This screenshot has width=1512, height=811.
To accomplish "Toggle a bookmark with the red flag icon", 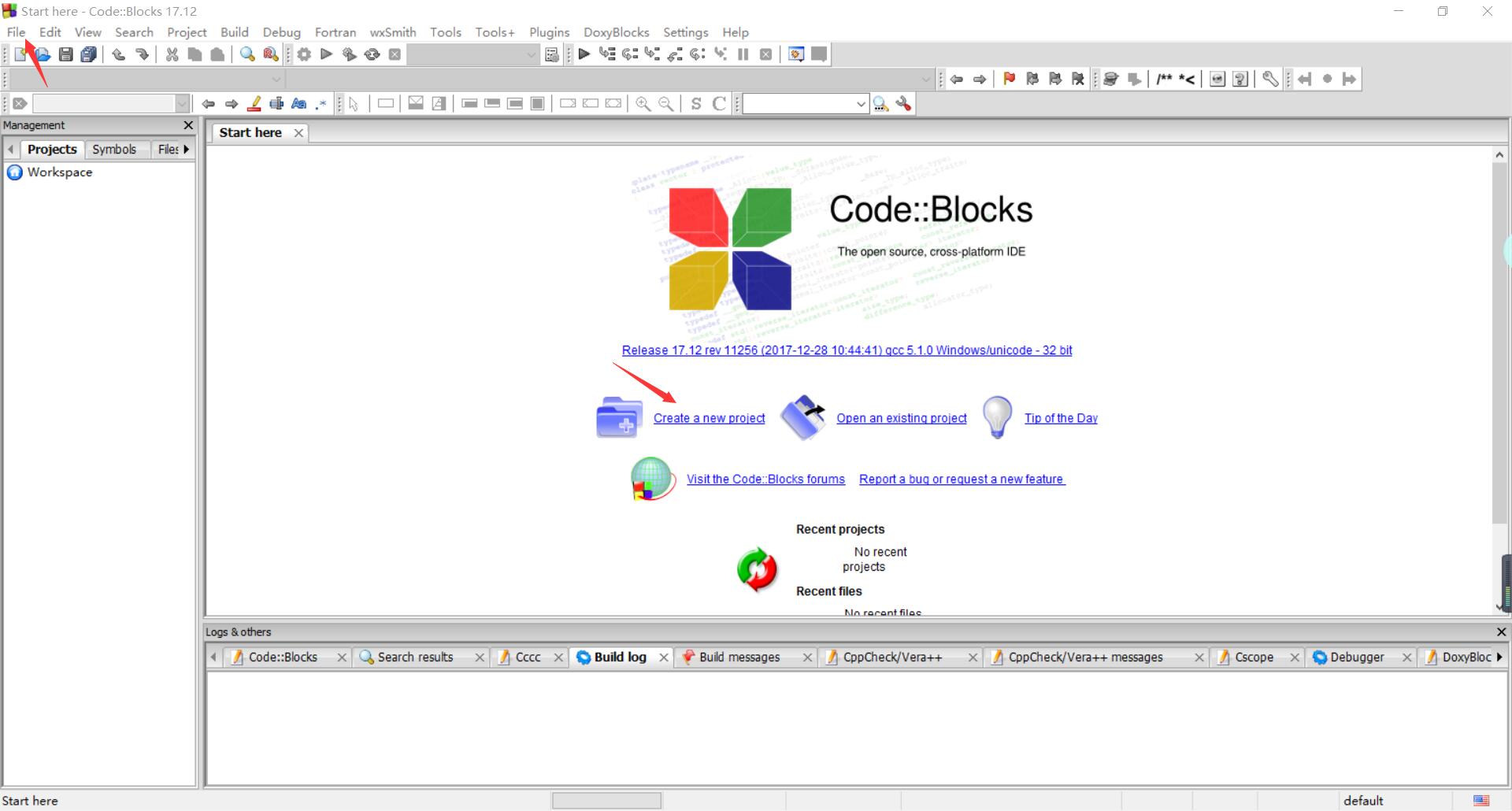I will 1010,79.
